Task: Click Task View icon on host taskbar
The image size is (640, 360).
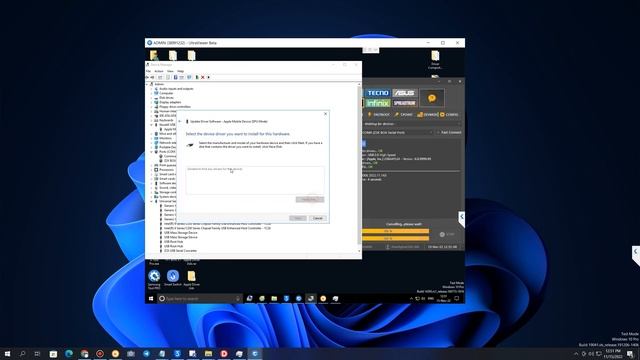Action: (38, 353)
